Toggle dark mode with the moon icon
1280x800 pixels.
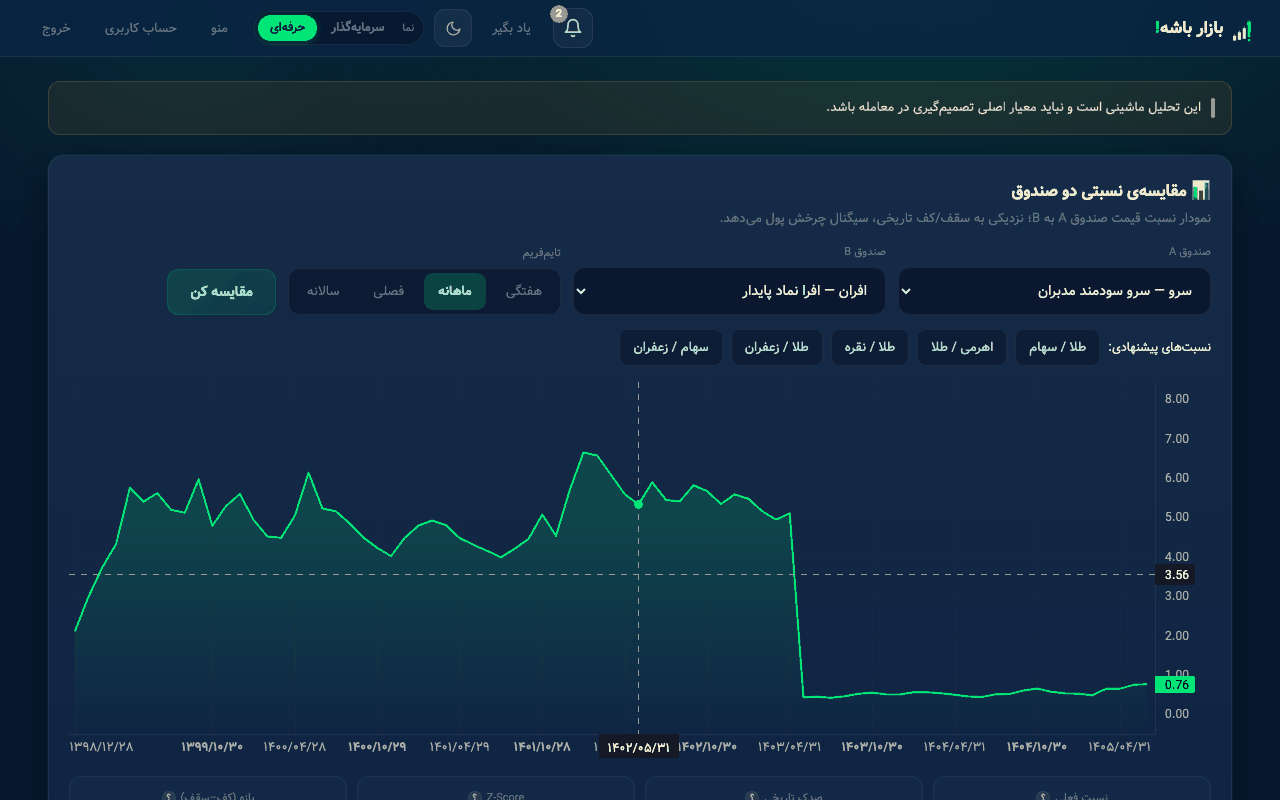tap(453, 28)
